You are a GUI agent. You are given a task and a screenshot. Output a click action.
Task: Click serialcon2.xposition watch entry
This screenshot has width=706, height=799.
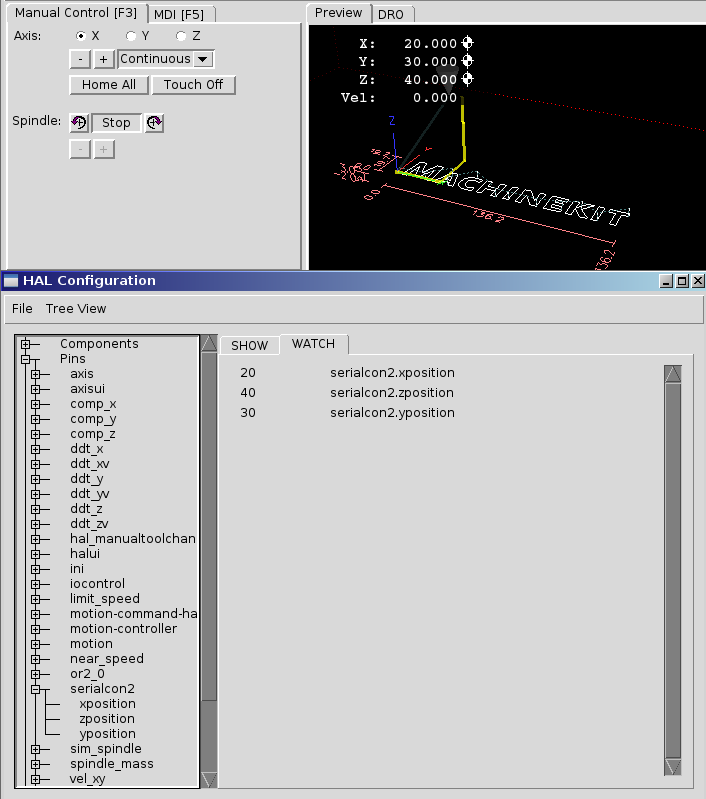(x=392, y=373)
